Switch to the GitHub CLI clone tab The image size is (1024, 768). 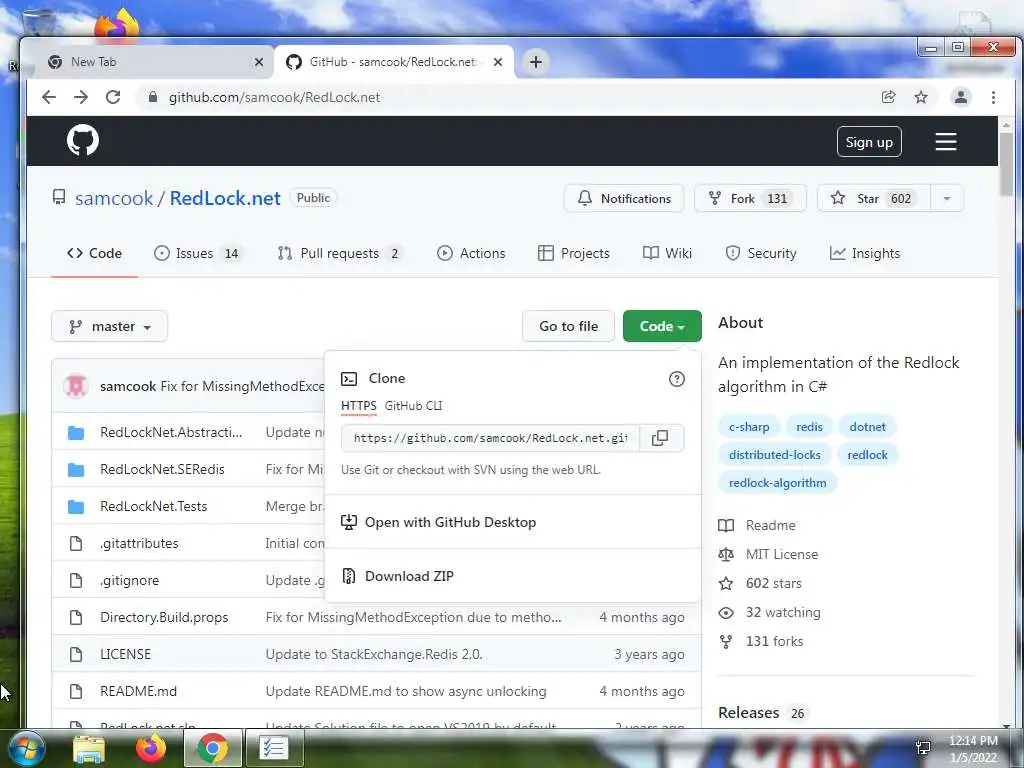coord(413,406)
